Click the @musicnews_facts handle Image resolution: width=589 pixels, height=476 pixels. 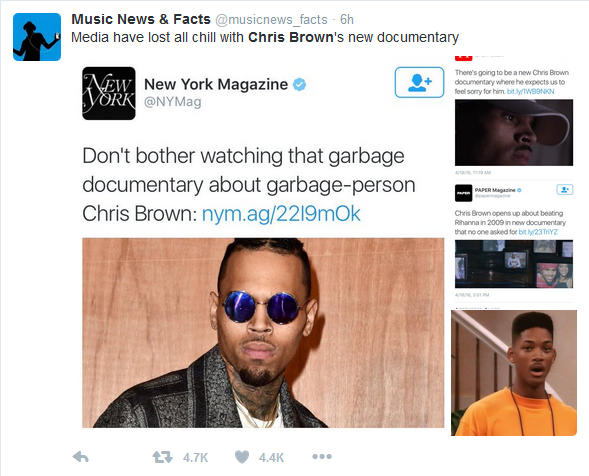271,20
